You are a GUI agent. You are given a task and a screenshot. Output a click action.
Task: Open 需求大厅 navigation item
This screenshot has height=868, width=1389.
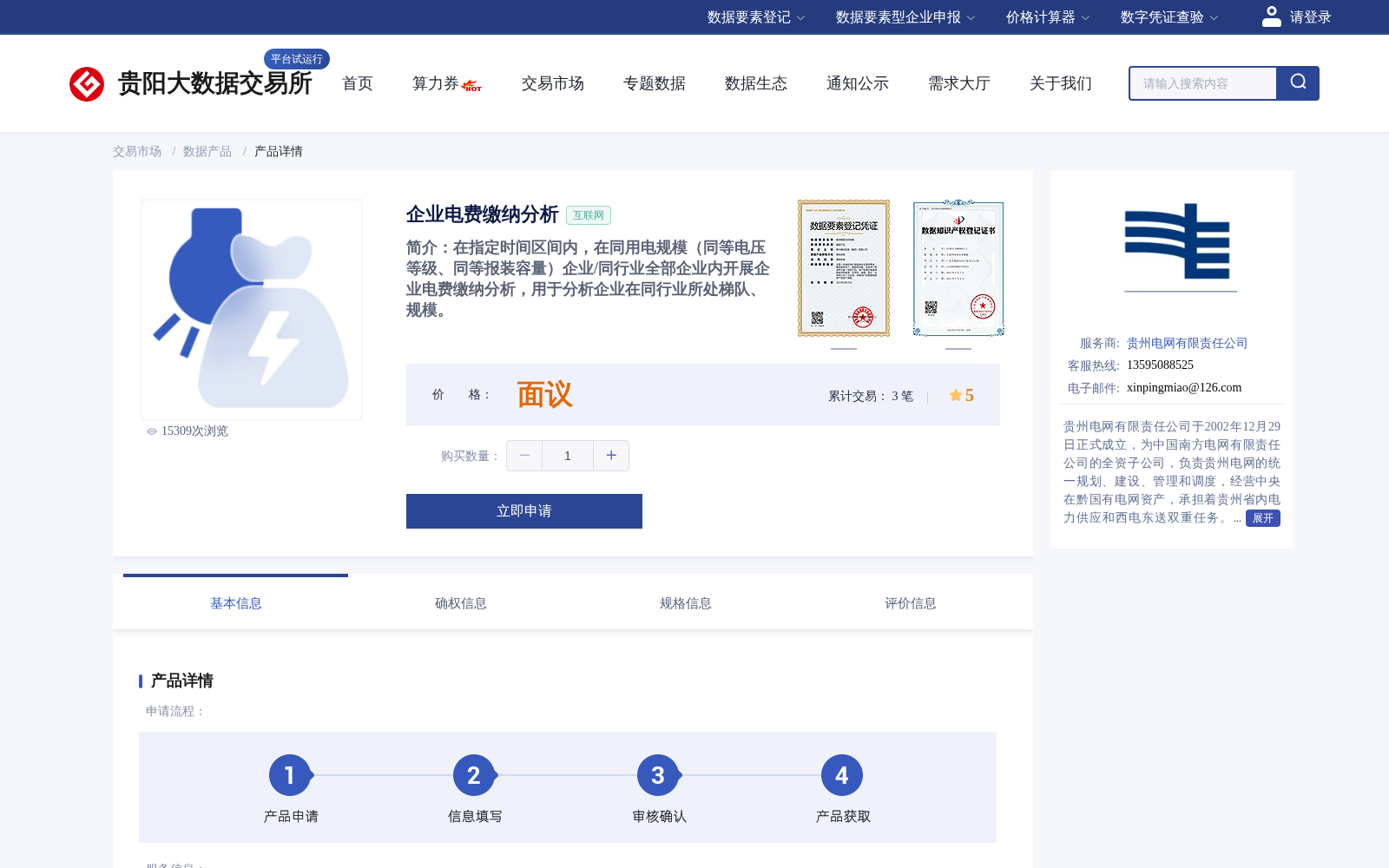pos(959,83)
